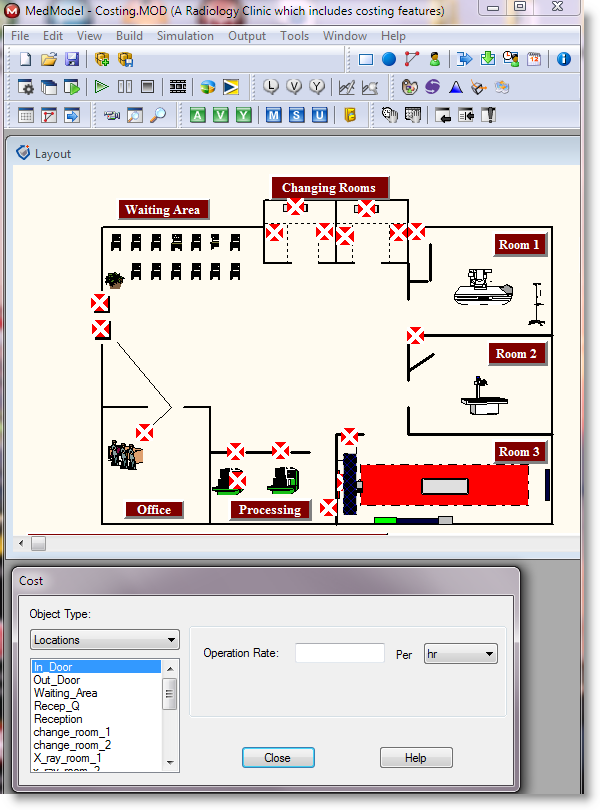Click the Stop simulation square icon
Viewport: 600px width, 810px height.
pyautogui.click(x=147, y=87)
